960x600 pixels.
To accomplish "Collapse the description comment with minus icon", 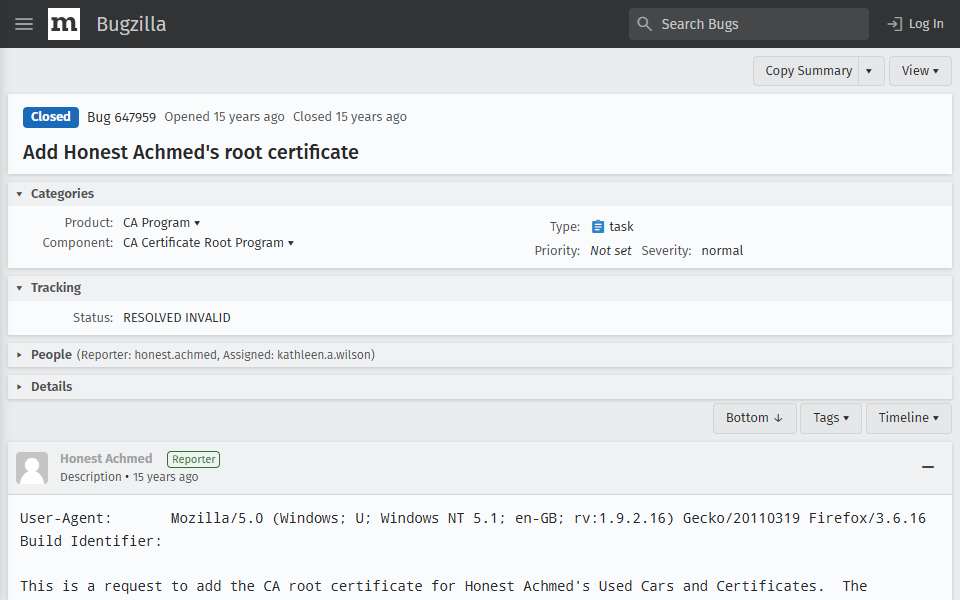I will coord(928,467).
